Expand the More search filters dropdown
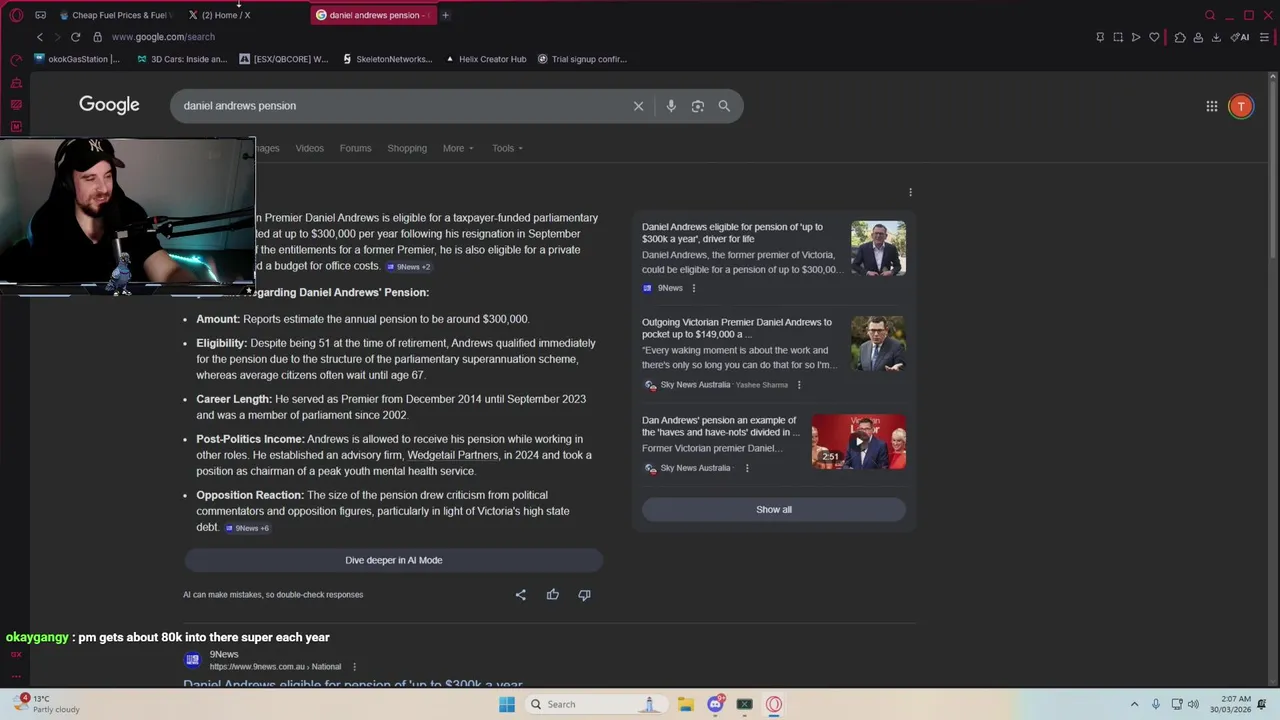Image resolution: width=1280 pixels, height=720 pixels. coord(459,148)
